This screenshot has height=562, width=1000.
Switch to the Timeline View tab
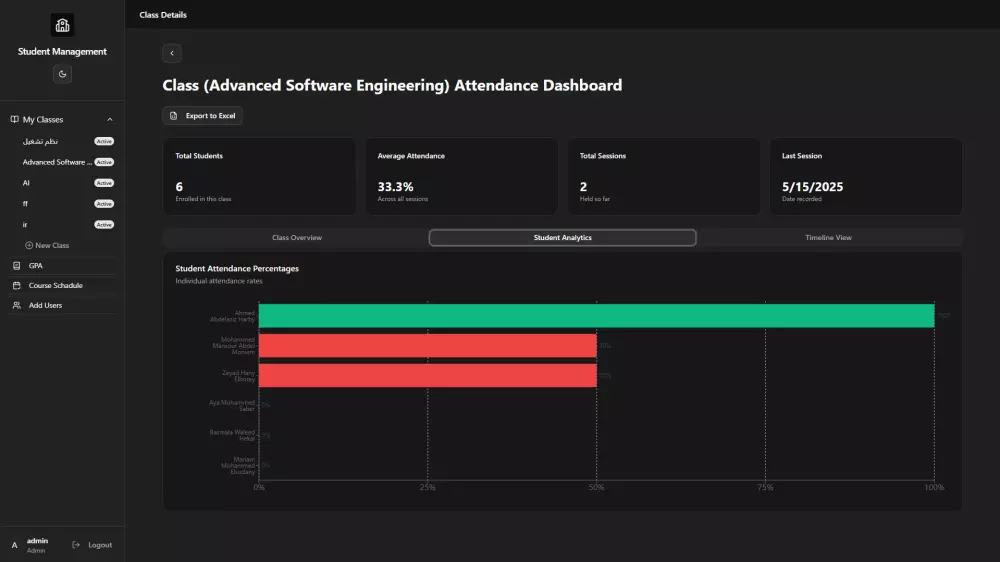pos(828,238)
